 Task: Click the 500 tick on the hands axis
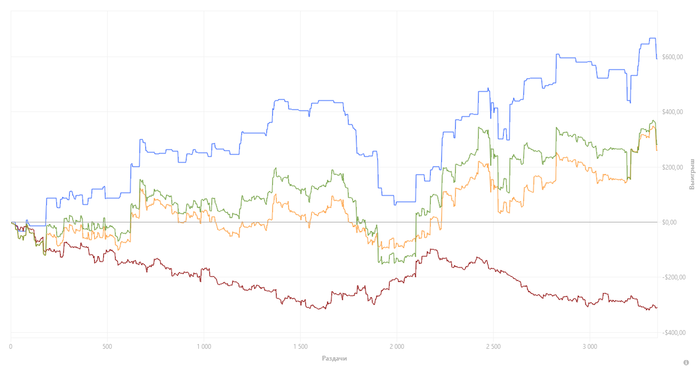(x=107, y=347)
